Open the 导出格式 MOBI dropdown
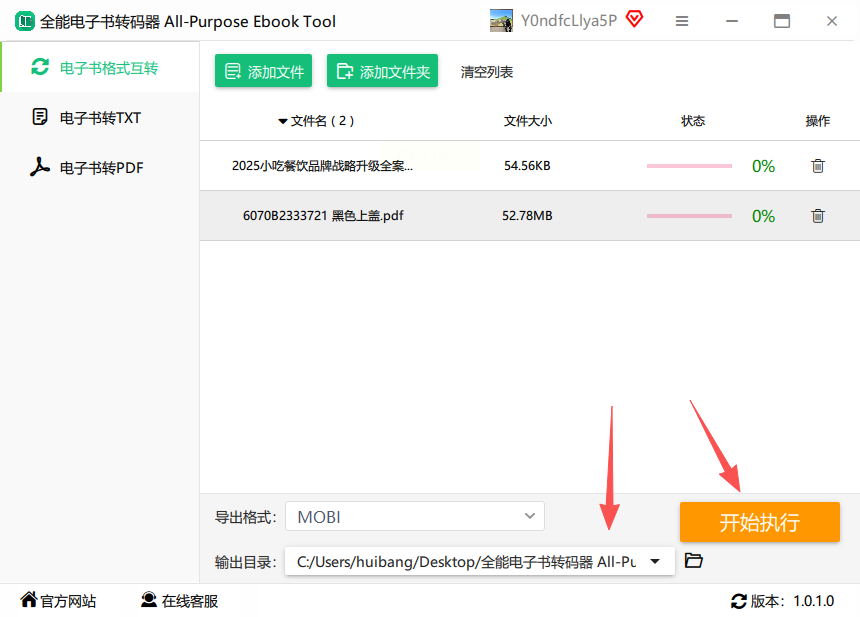Screen dimensions: 860x617 (x=415, y=516)
